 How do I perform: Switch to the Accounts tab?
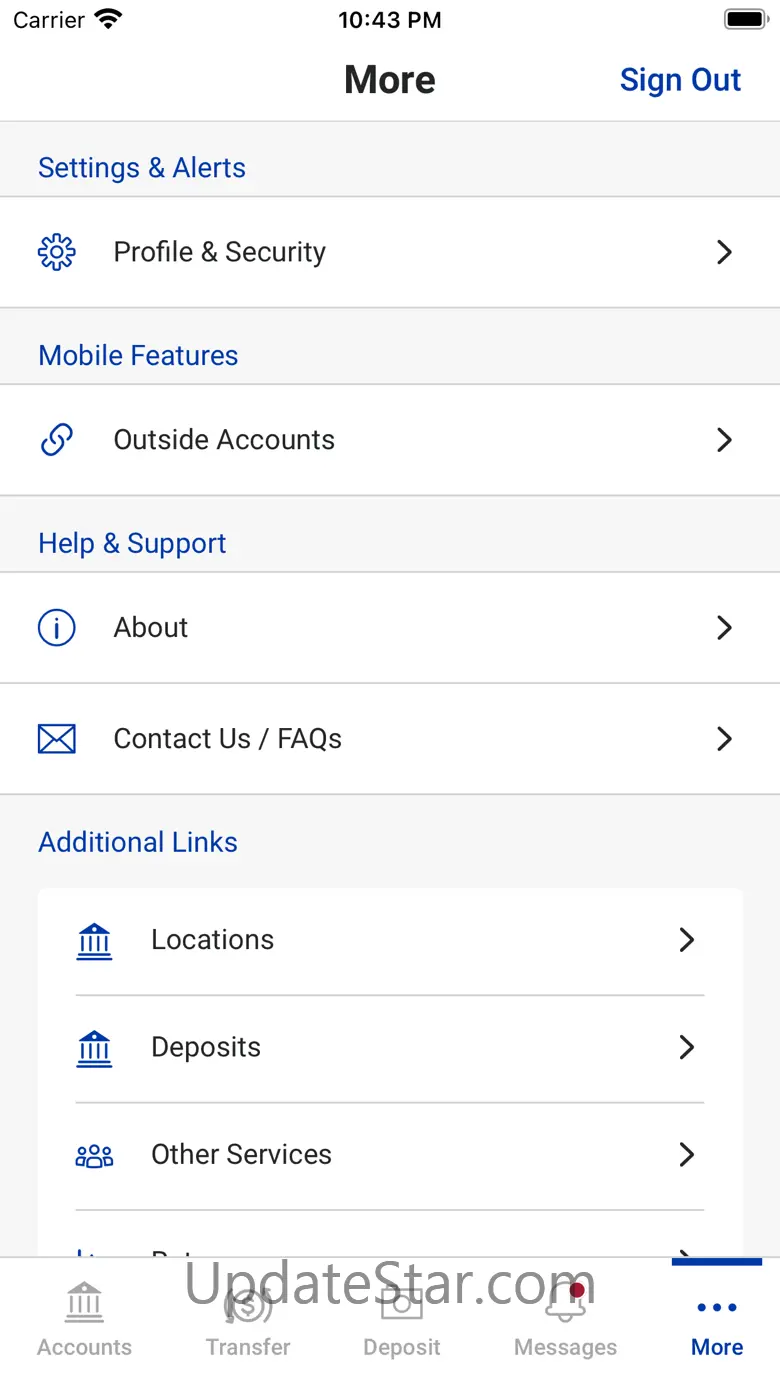(85, 1320)
